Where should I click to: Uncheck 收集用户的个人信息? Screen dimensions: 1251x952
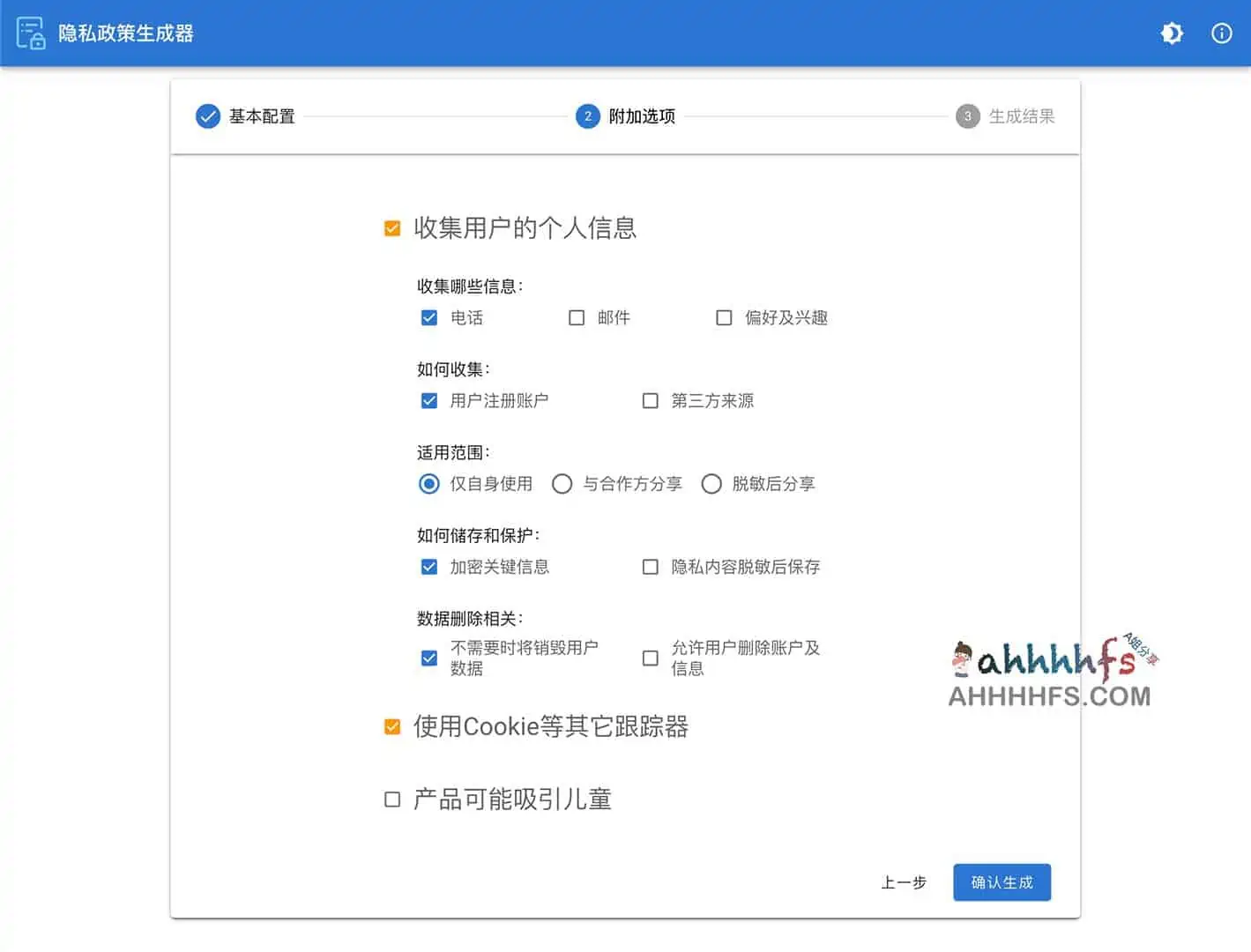[x=392, y=227]
